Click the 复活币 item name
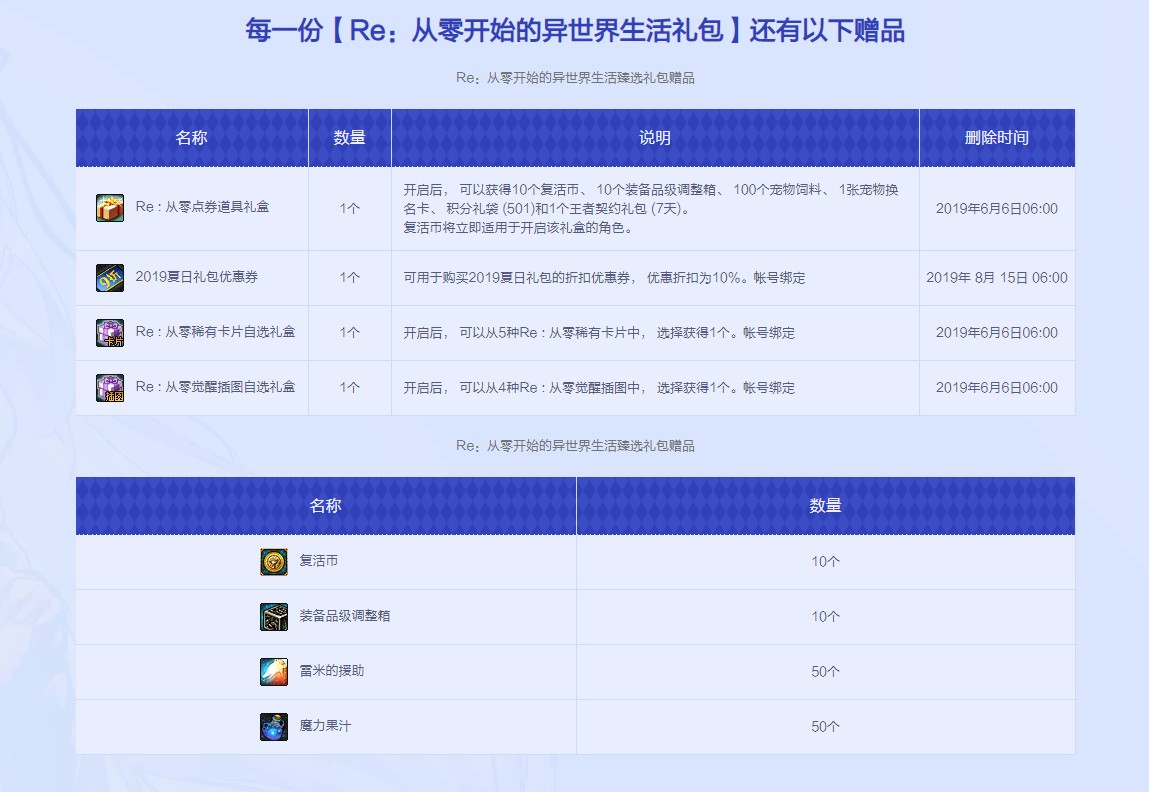This screenshot has width=1149, height=792. click(x=318, y=561)
